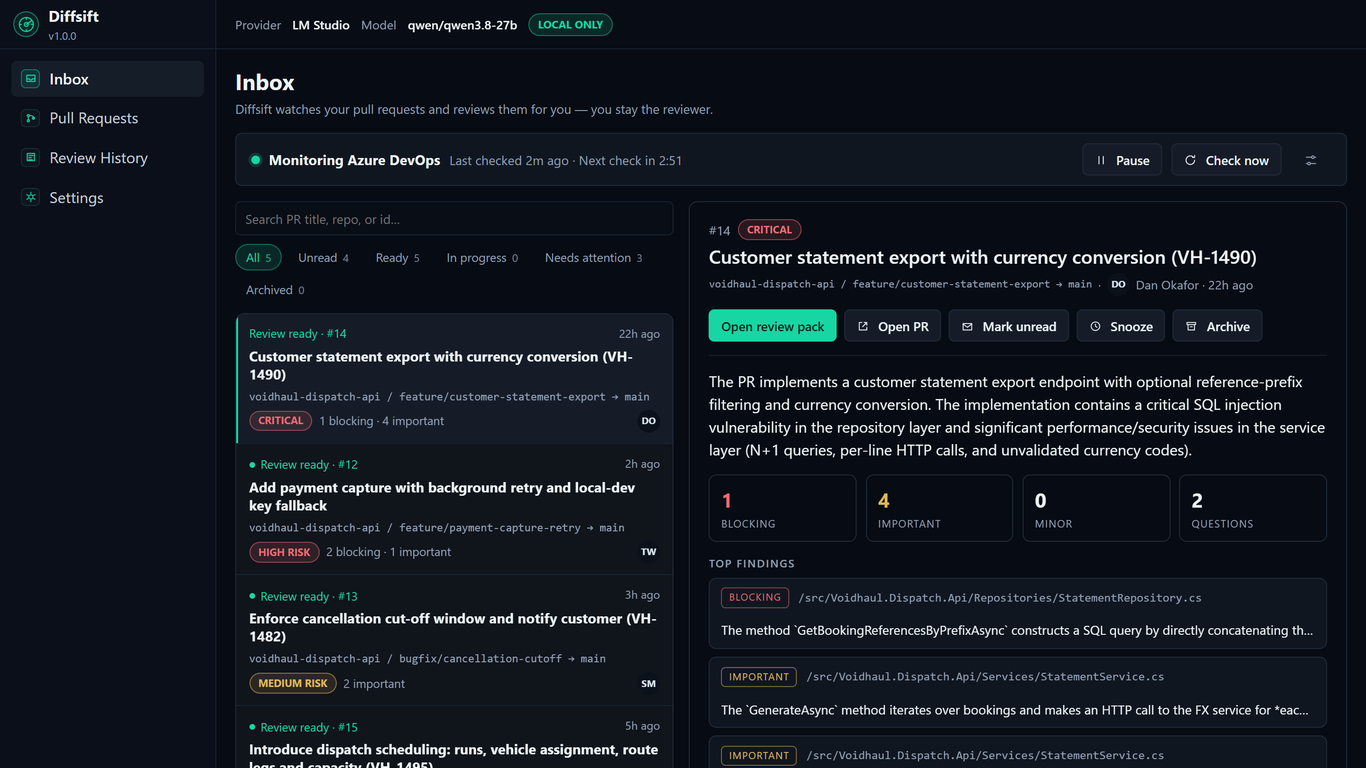Viewport: 1366px width, 768px height.
Task: Open the Inbox sidebar item
Action: point(108,79)
